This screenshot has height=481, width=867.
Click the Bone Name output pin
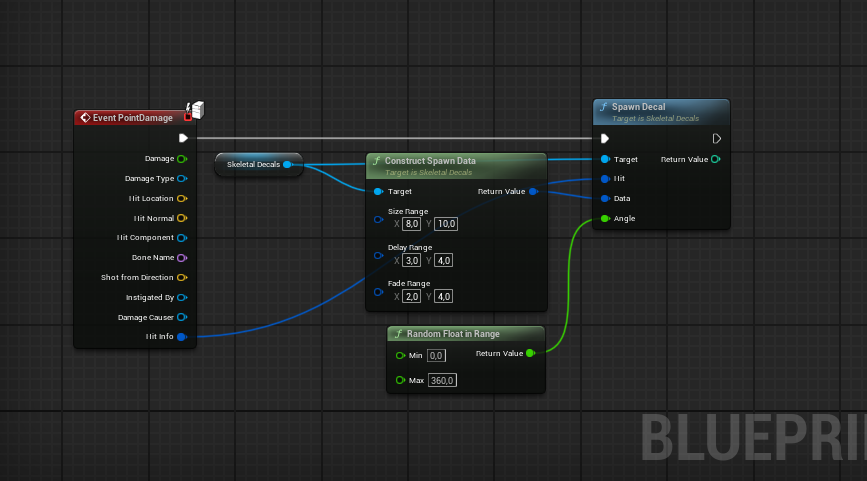pos(182,258)
